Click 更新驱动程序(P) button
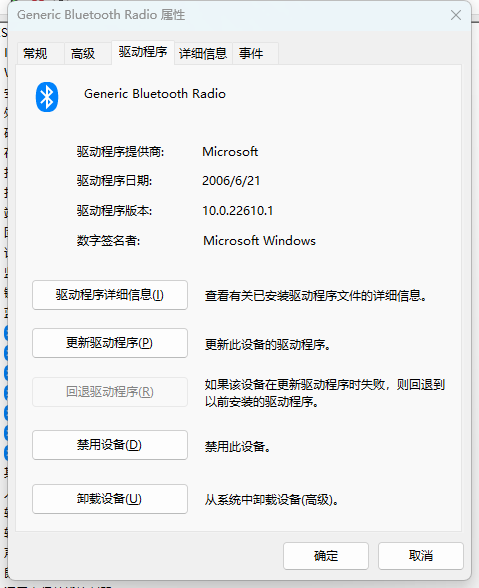Screen dimensions: 479x588 pos(110,343)
